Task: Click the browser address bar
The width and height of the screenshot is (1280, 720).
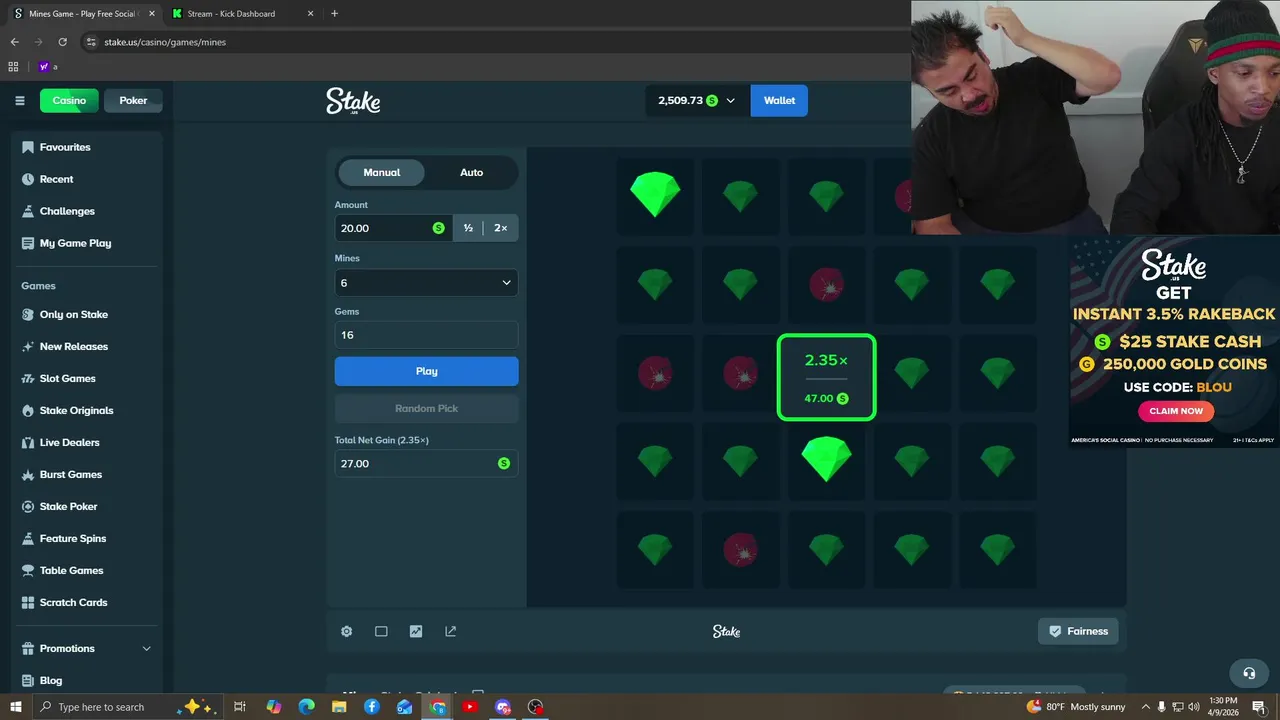Action: (x=490, y=42)
